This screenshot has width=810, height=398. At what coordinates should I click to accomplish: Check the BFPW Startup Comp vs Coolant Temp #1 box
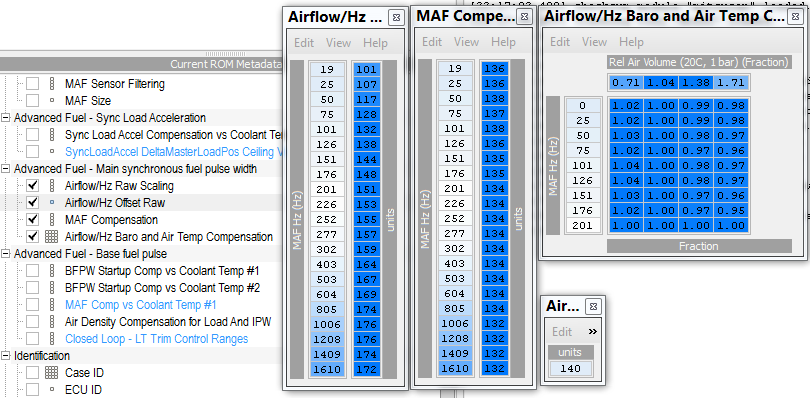point(33,270)
